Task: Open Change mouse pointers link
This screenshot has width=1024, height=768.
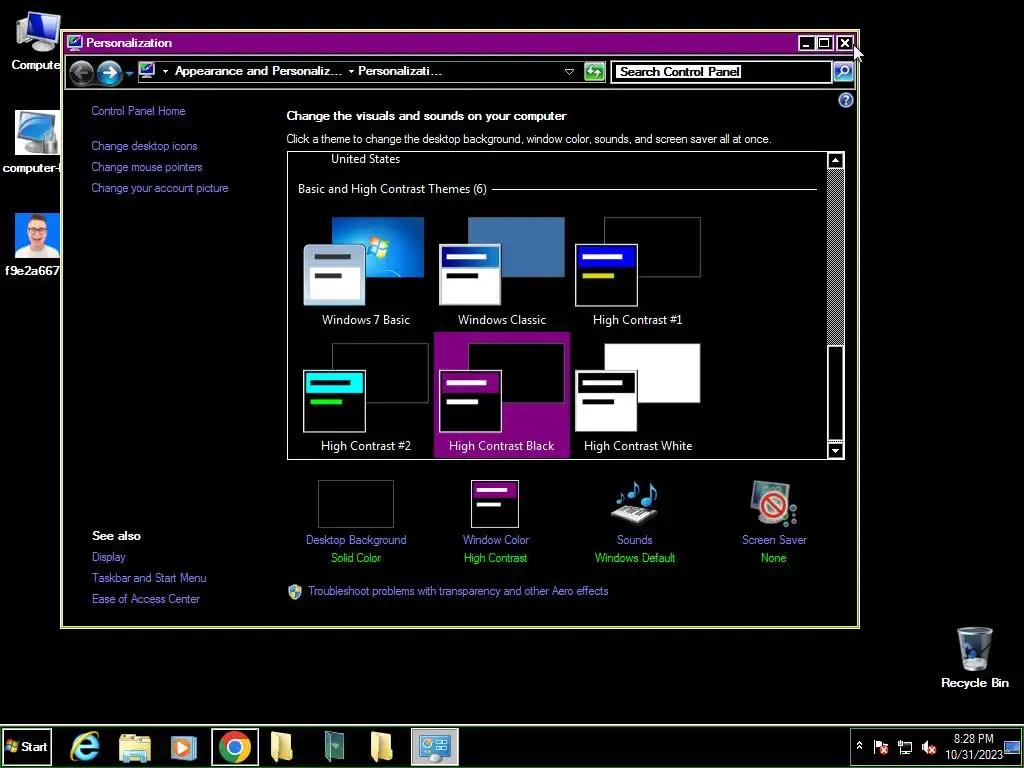Action: (x=146, y=167)
